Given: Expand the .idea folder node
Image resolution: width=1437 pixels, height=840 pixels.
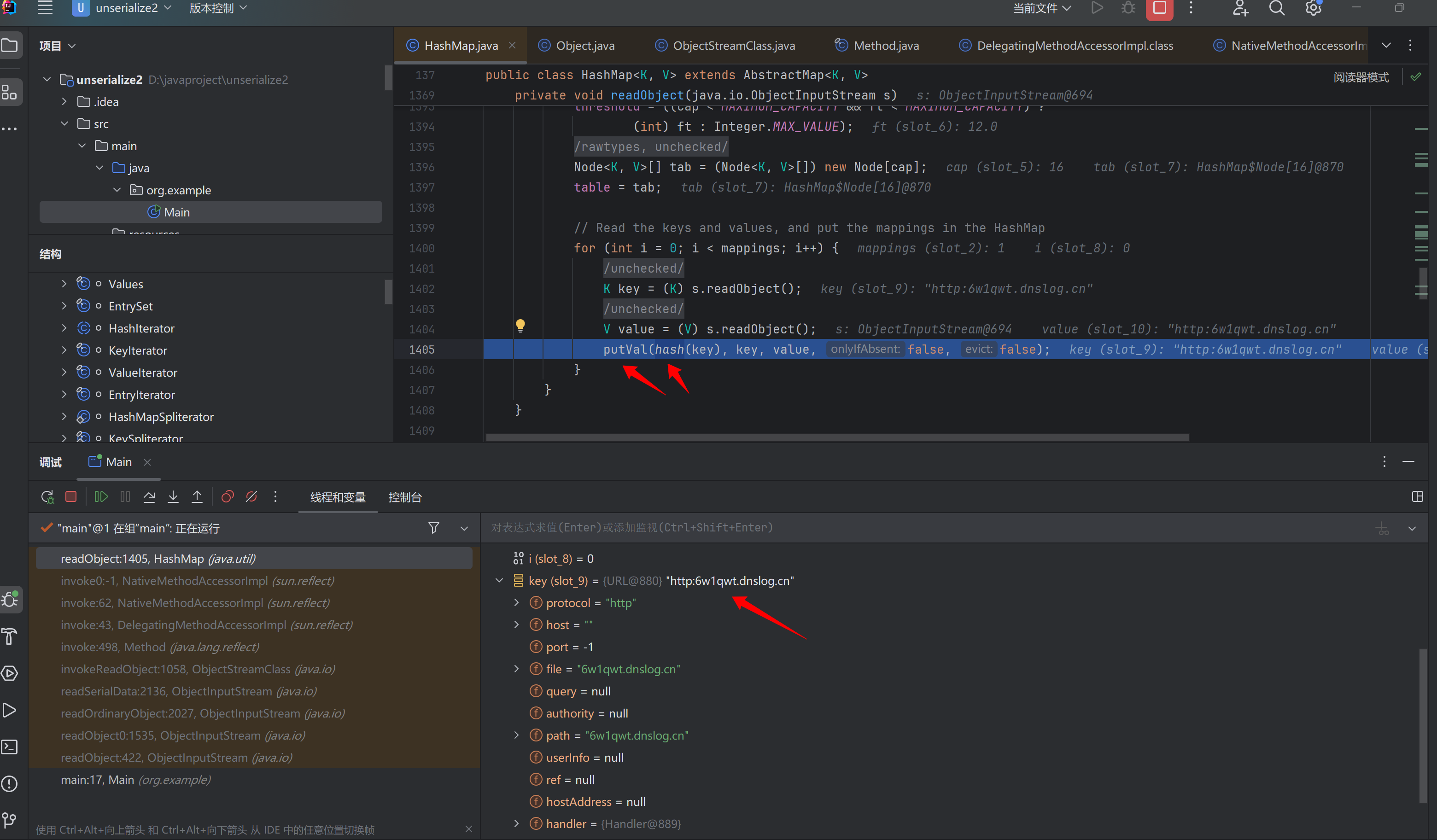Looking at the screenshot, I should coord(64,101).
